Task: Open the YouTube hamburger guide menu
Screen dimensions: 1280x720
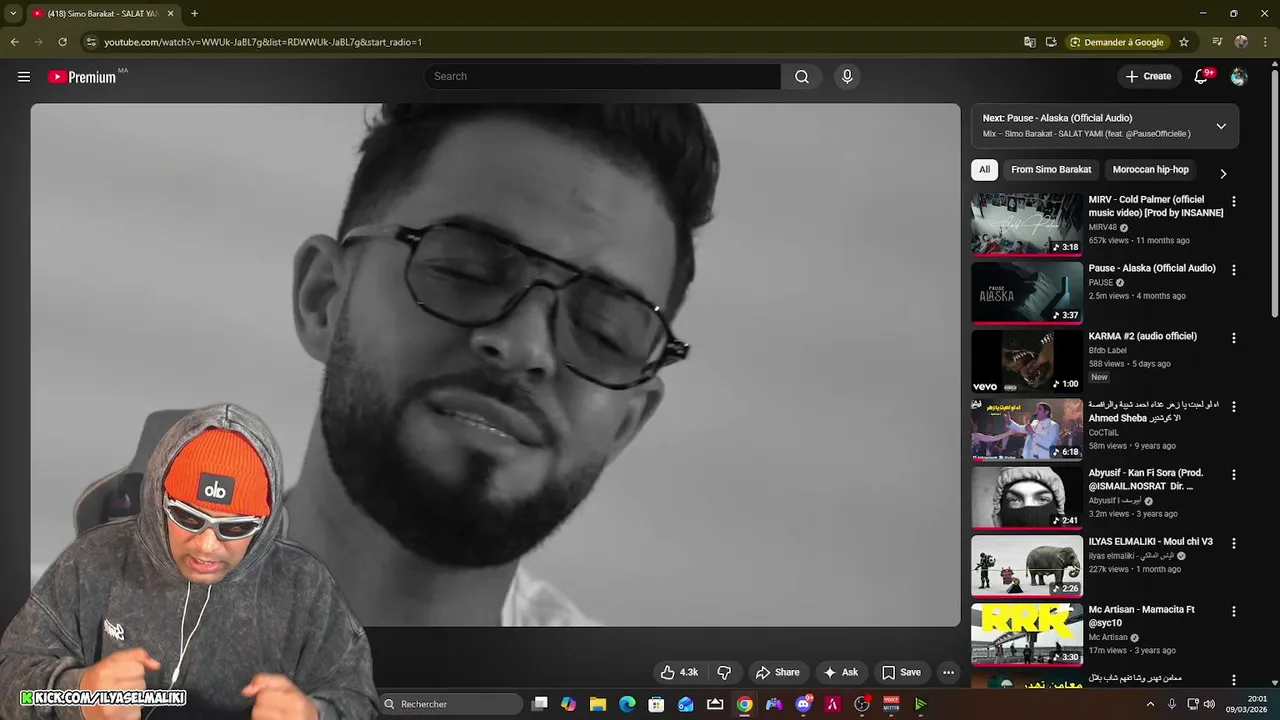Action: click(24, 77)
